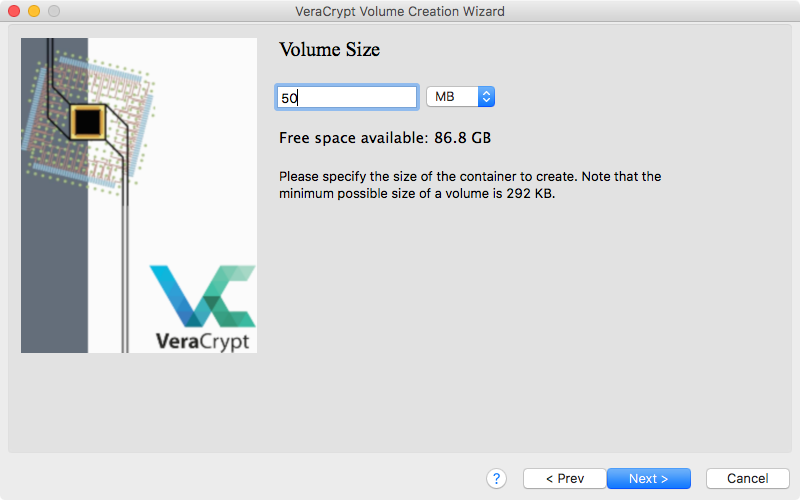
Task: Open the MB size unit dropdown
Action: 460,96
